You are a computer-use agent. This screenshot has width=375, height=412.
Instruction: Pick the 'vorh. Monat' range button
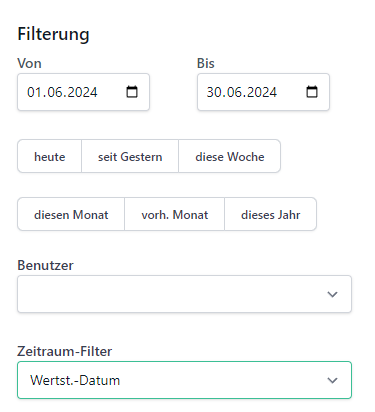point(175,214)
